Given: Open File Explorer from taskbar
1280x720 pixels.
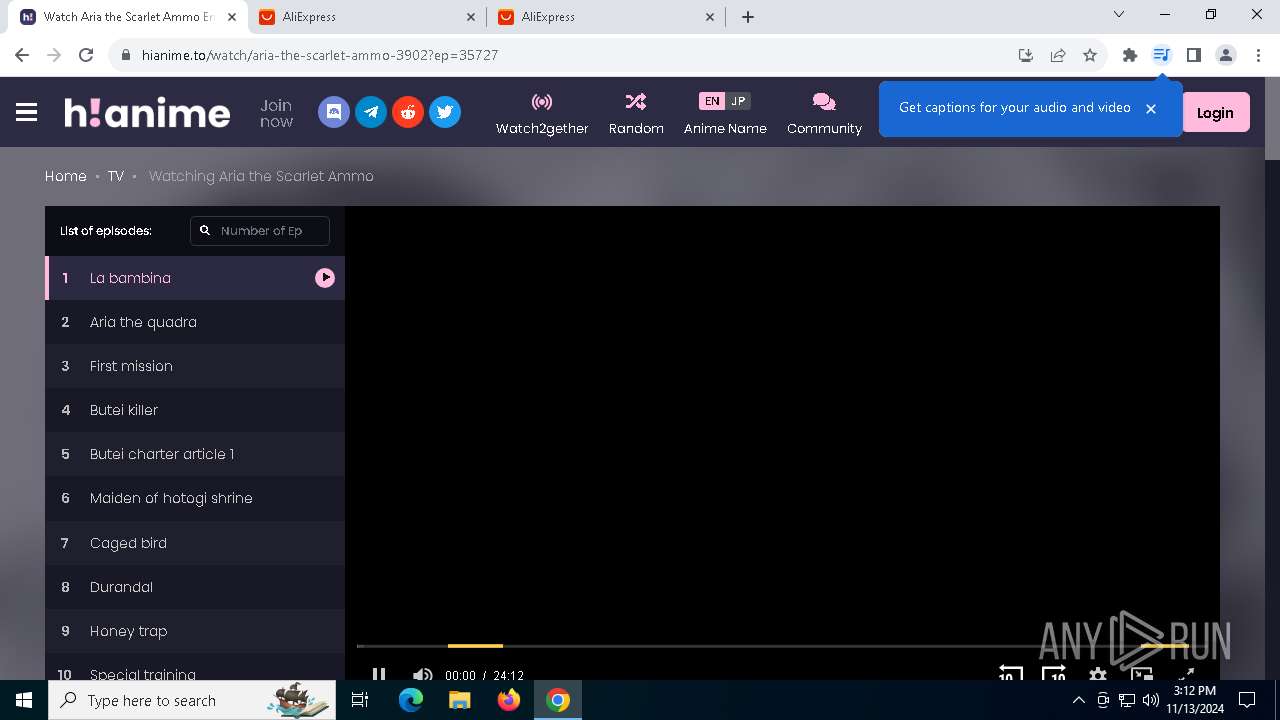Looking at the screenshot, I should (x=459, y=700).
